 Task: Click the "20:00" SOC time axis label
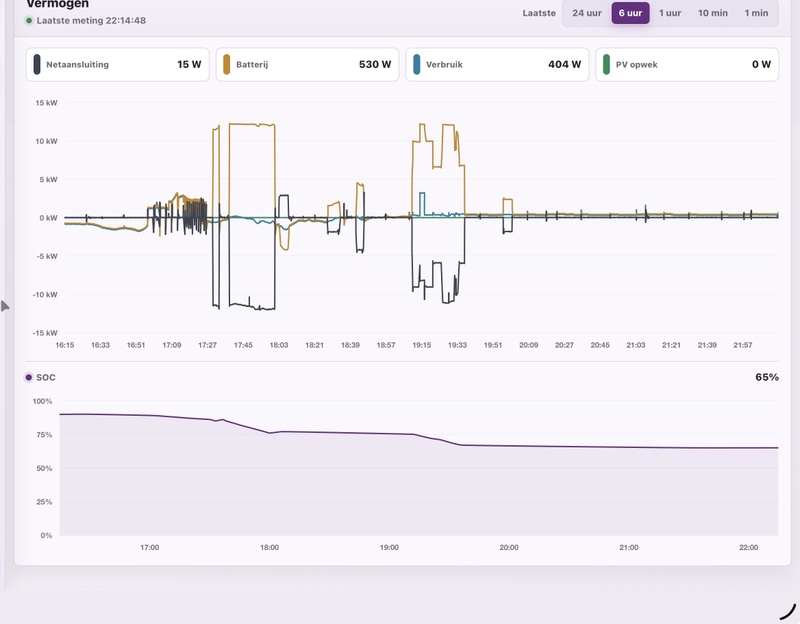pyautogui.click(x=509, y=547)
